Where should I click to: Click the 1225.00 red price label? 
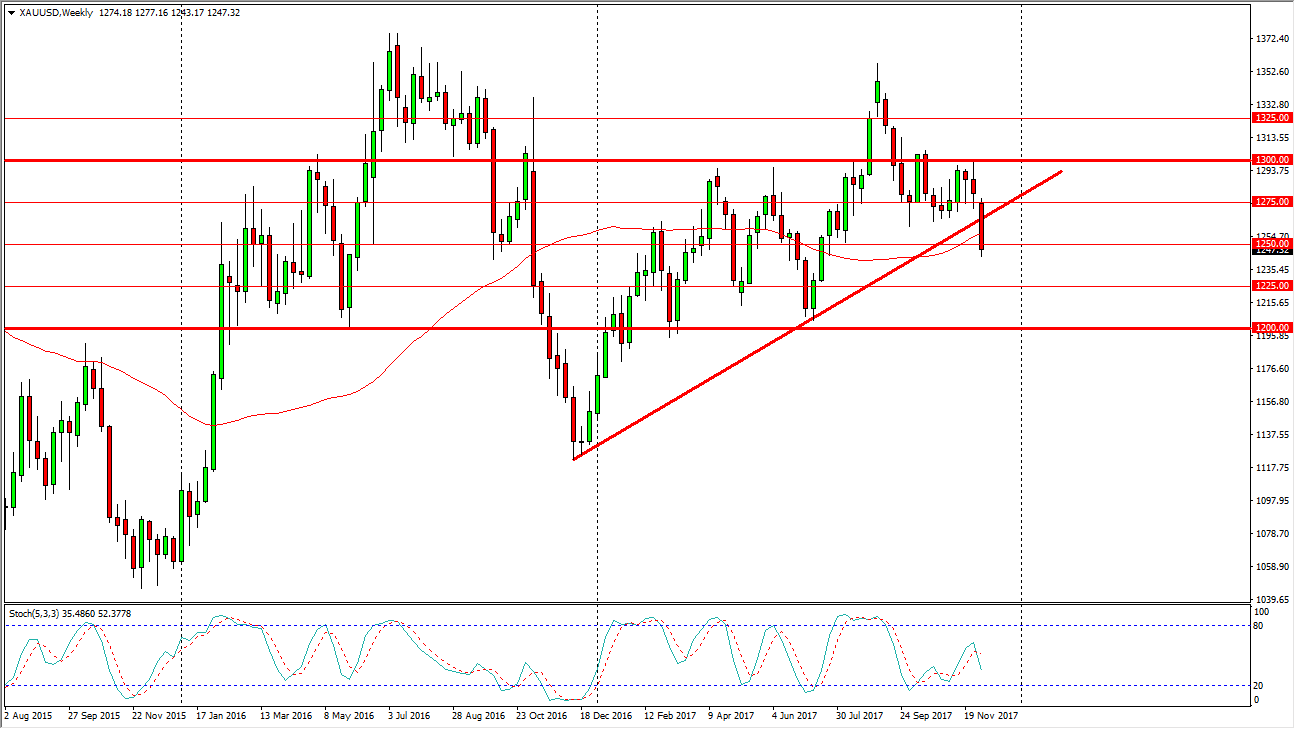1271,286
